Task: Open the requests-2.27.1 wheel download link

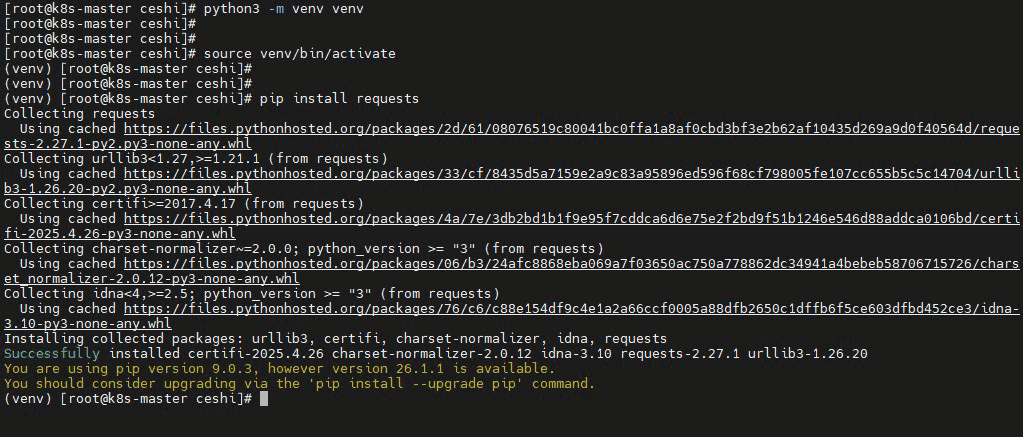Action: 571,129
